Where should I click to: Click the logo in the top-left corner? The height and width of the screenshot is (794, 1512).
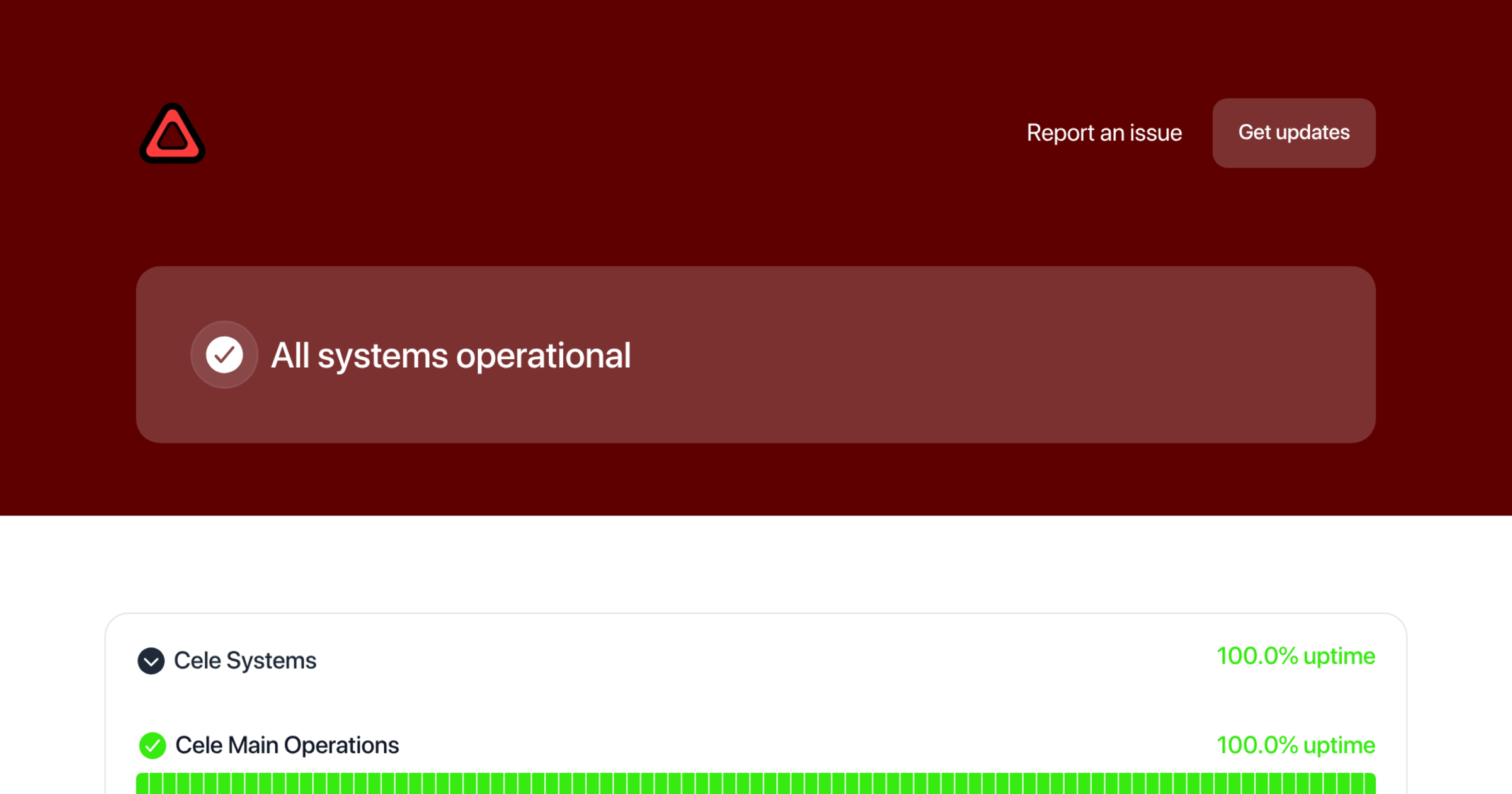coord(172,134)
